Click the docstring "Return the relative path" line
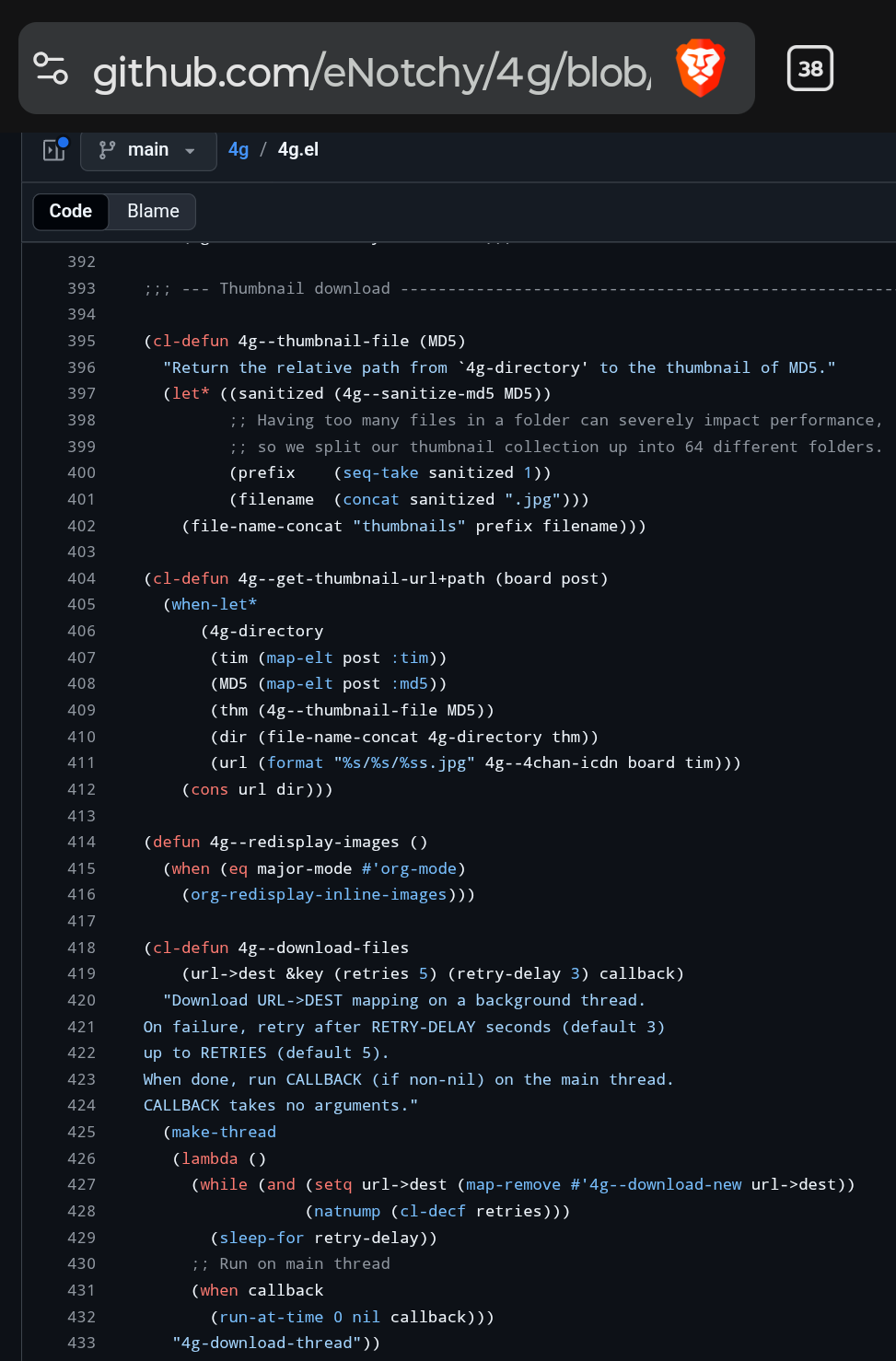Image resolution: width=896 pixels, height=1361 pixels. (499, 367)
